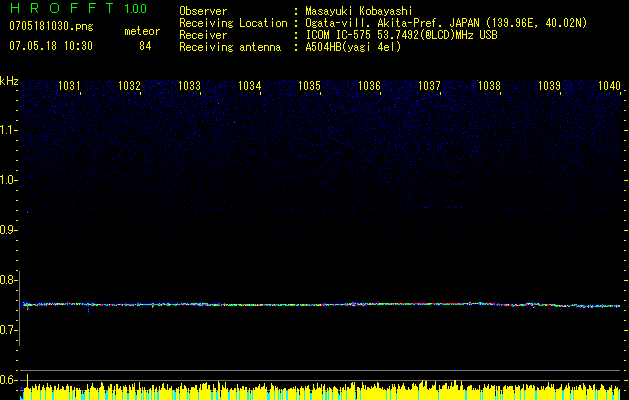Click the date stamp 07.05.18 10:30
Screen dimensions: 629x400
[50, 46]
